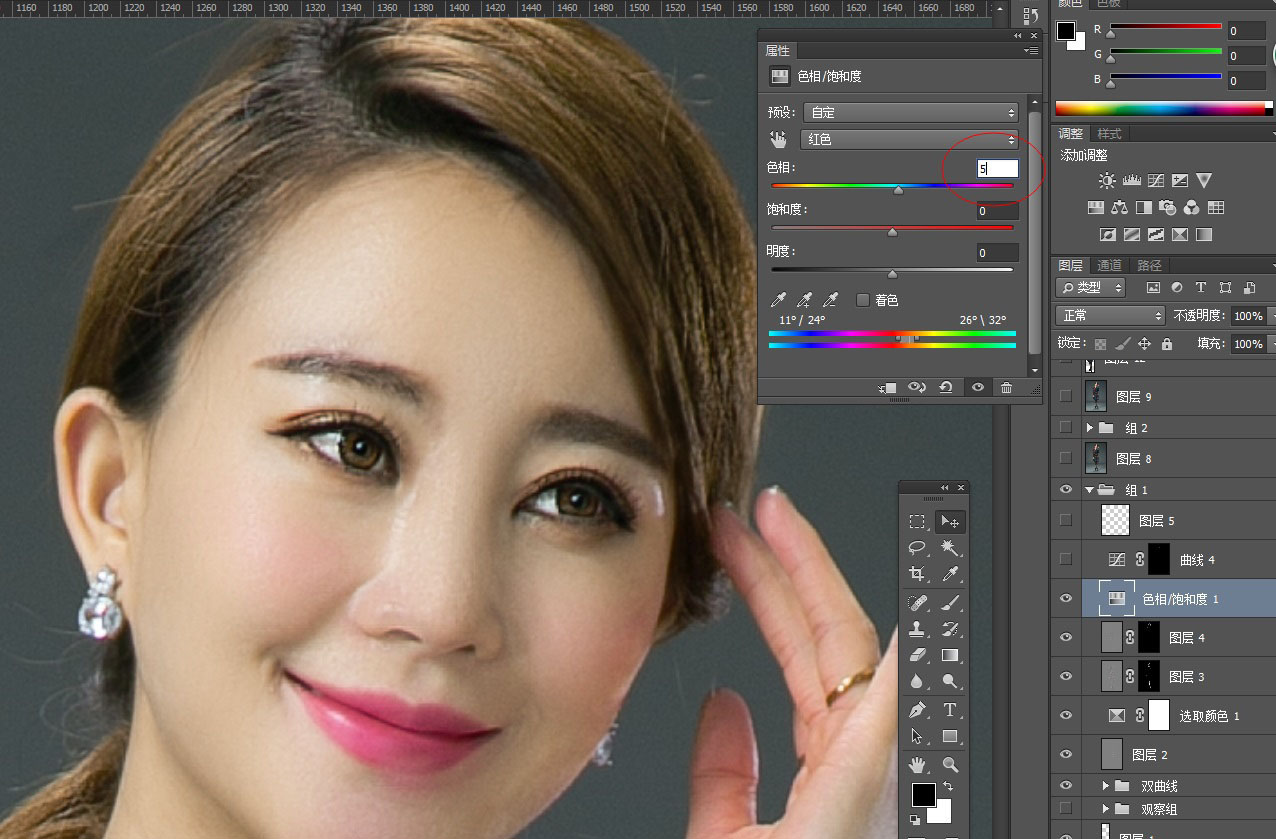Switch to the 样式 tab
Screen dimensions: 1276x839
pyautogui.click(x=1109, y=133)
